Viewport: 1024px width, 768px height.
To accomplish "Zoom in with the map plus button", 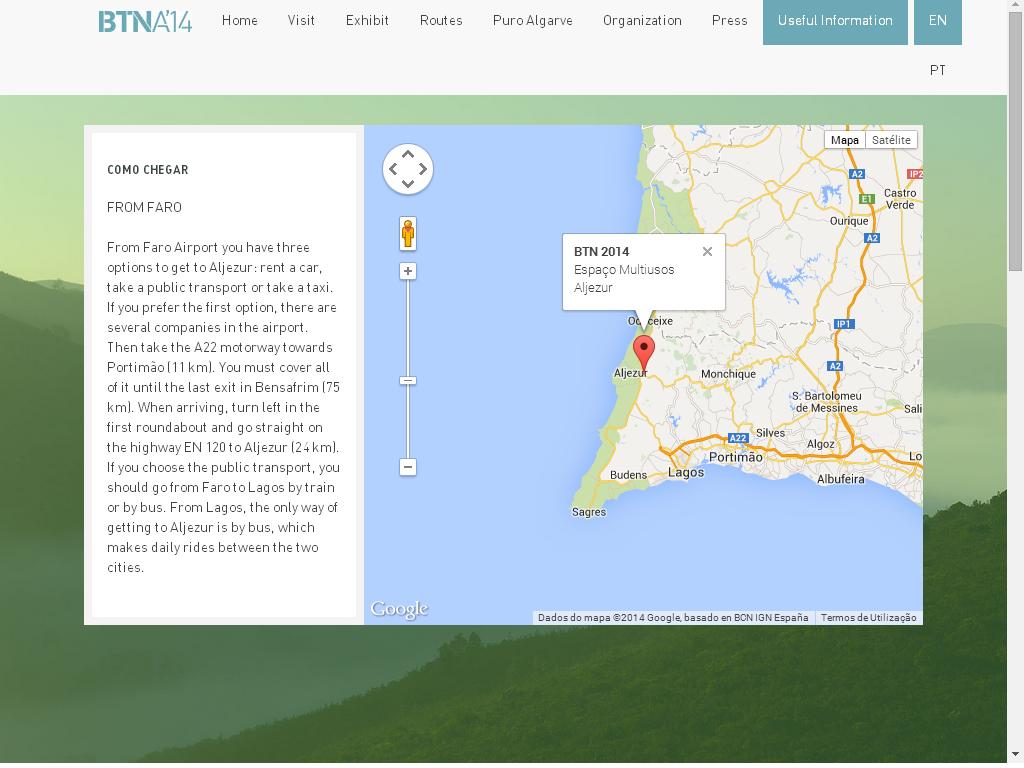I will click(x=408, y=271).
